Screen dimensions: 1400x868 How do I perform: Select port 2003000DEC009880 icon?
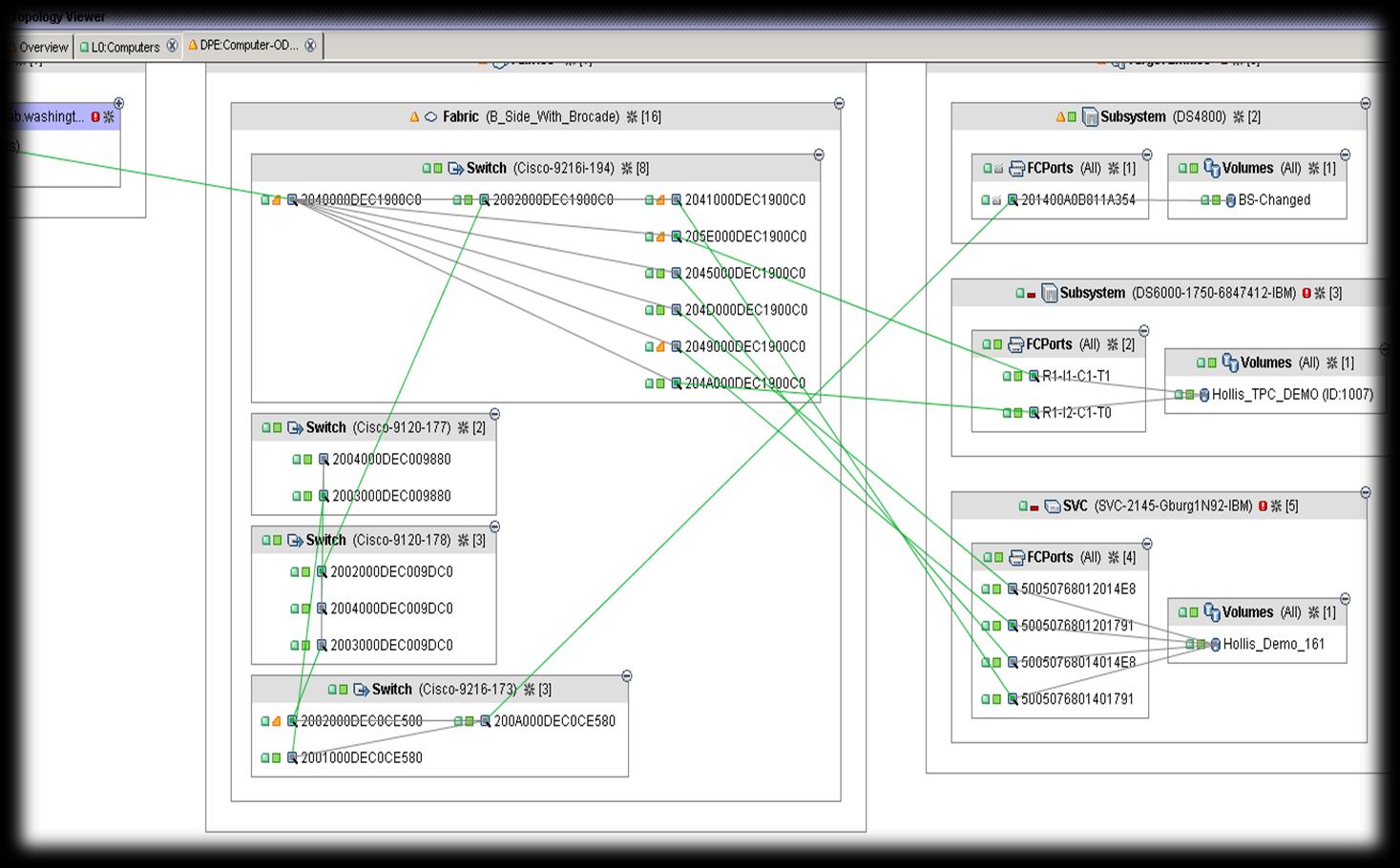point(324,496)
